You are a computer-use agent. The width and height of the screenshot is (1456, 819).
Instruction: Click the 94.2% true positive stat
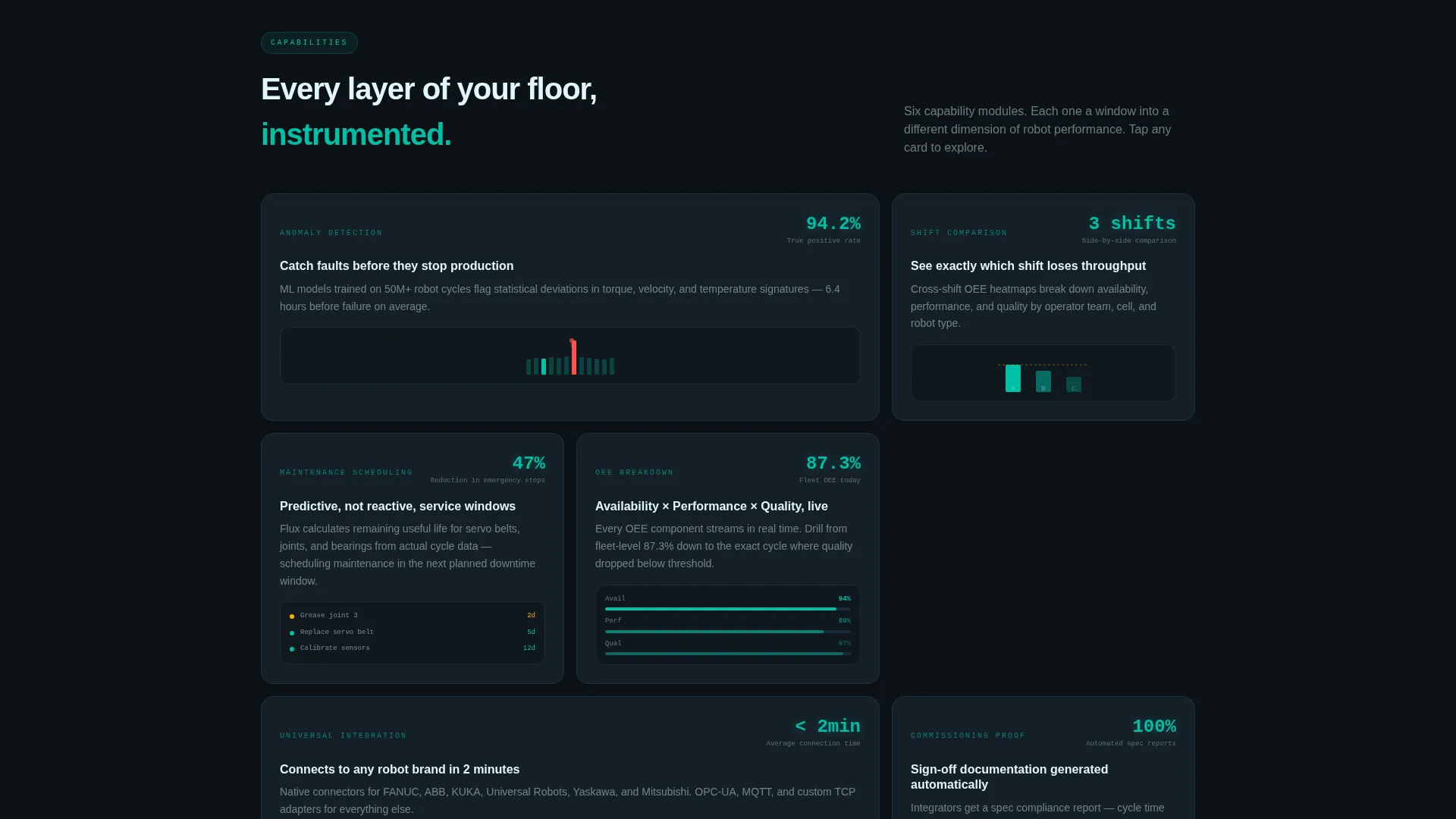click(x=833, y=224)
